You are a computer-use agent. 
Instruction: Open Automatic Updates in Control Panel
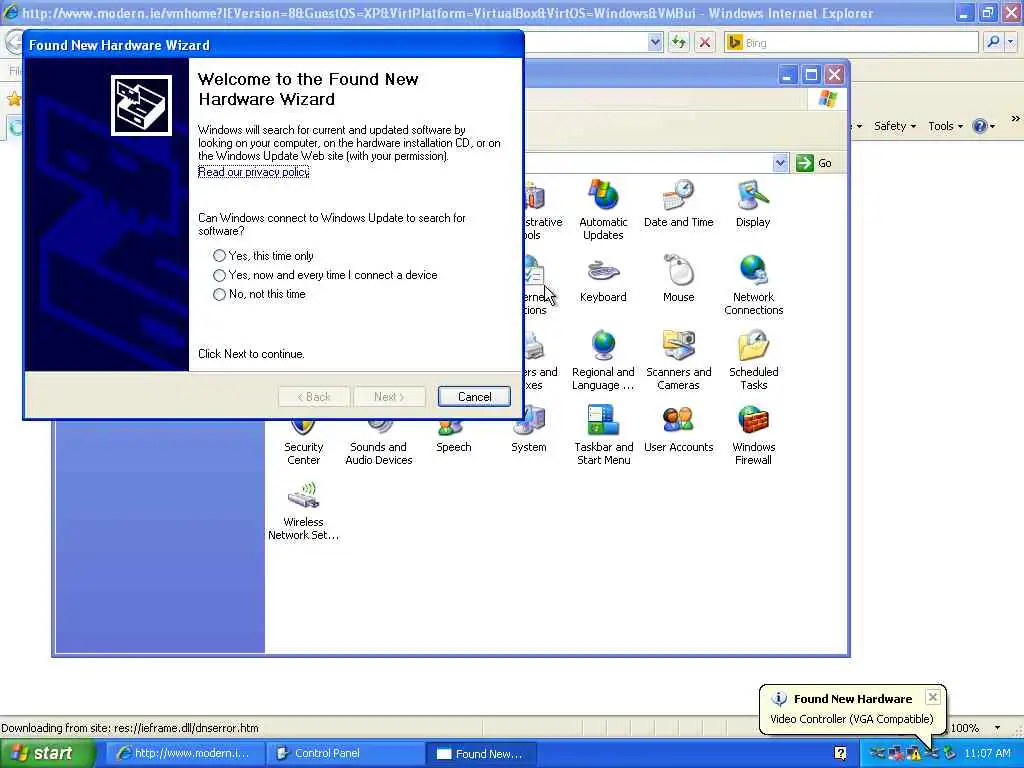pos(603,209)
